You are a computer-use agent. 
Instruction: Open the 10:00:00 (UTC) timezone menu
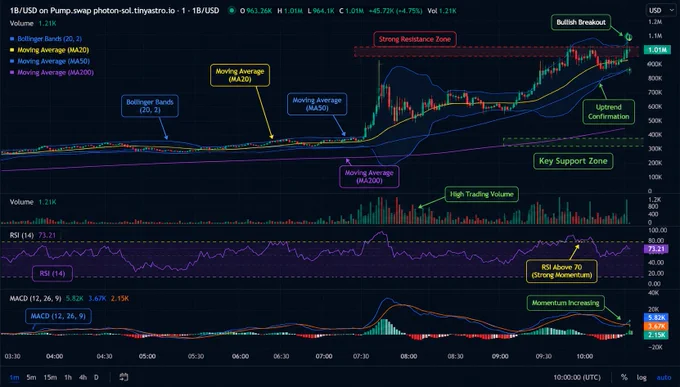tap(577, 377)
